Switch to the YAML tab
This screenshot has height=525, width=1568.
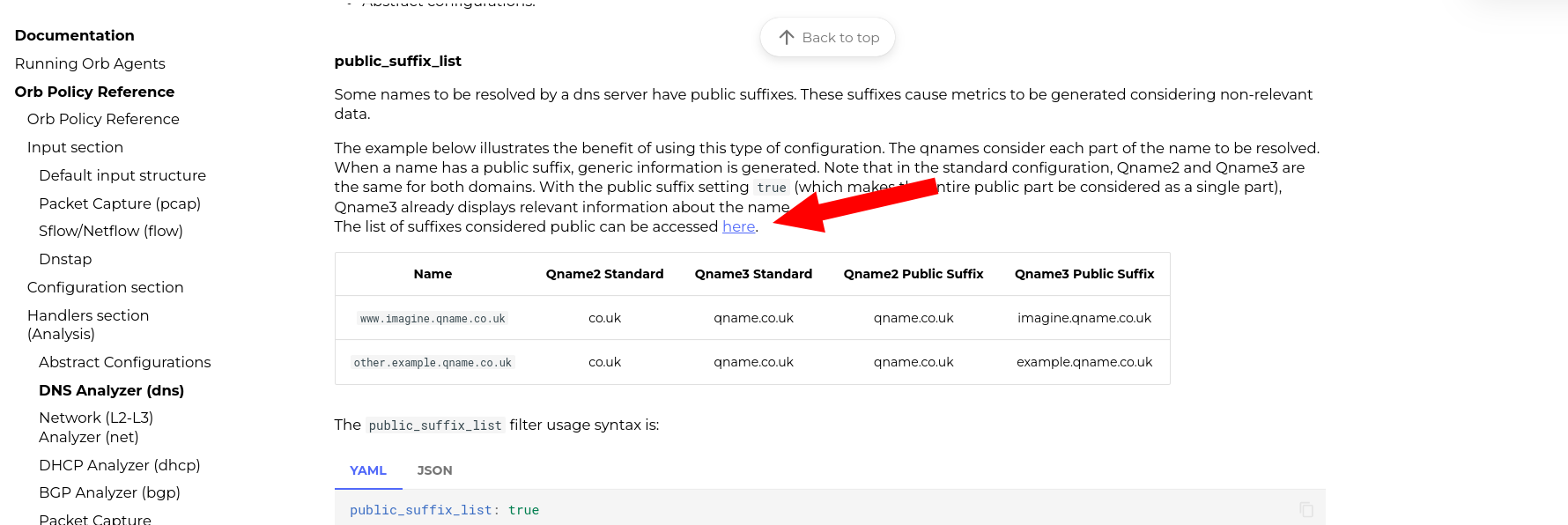[x=368, y=470]
